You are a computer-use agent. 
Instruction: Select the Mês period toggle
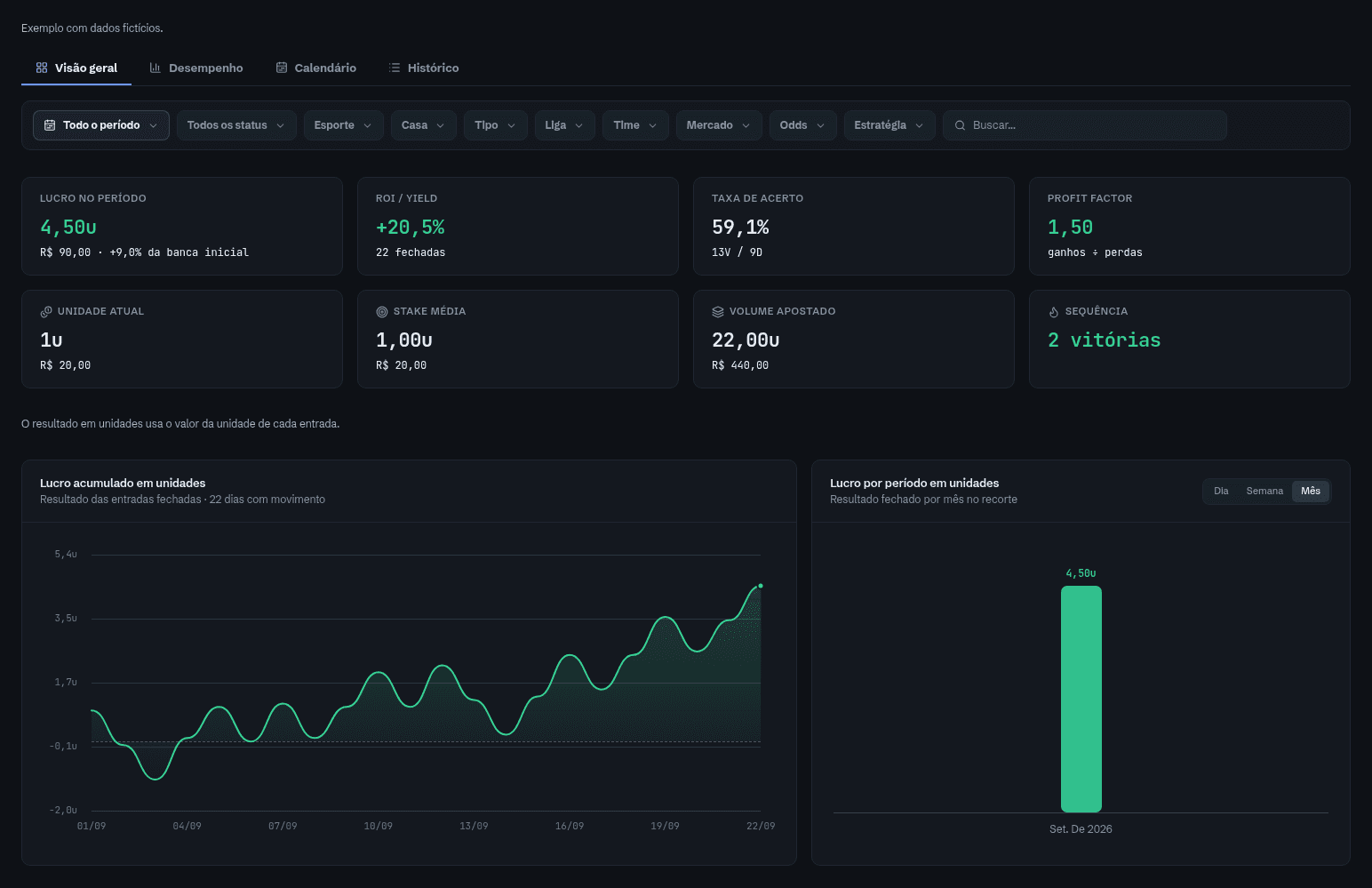coord(1311,492)
